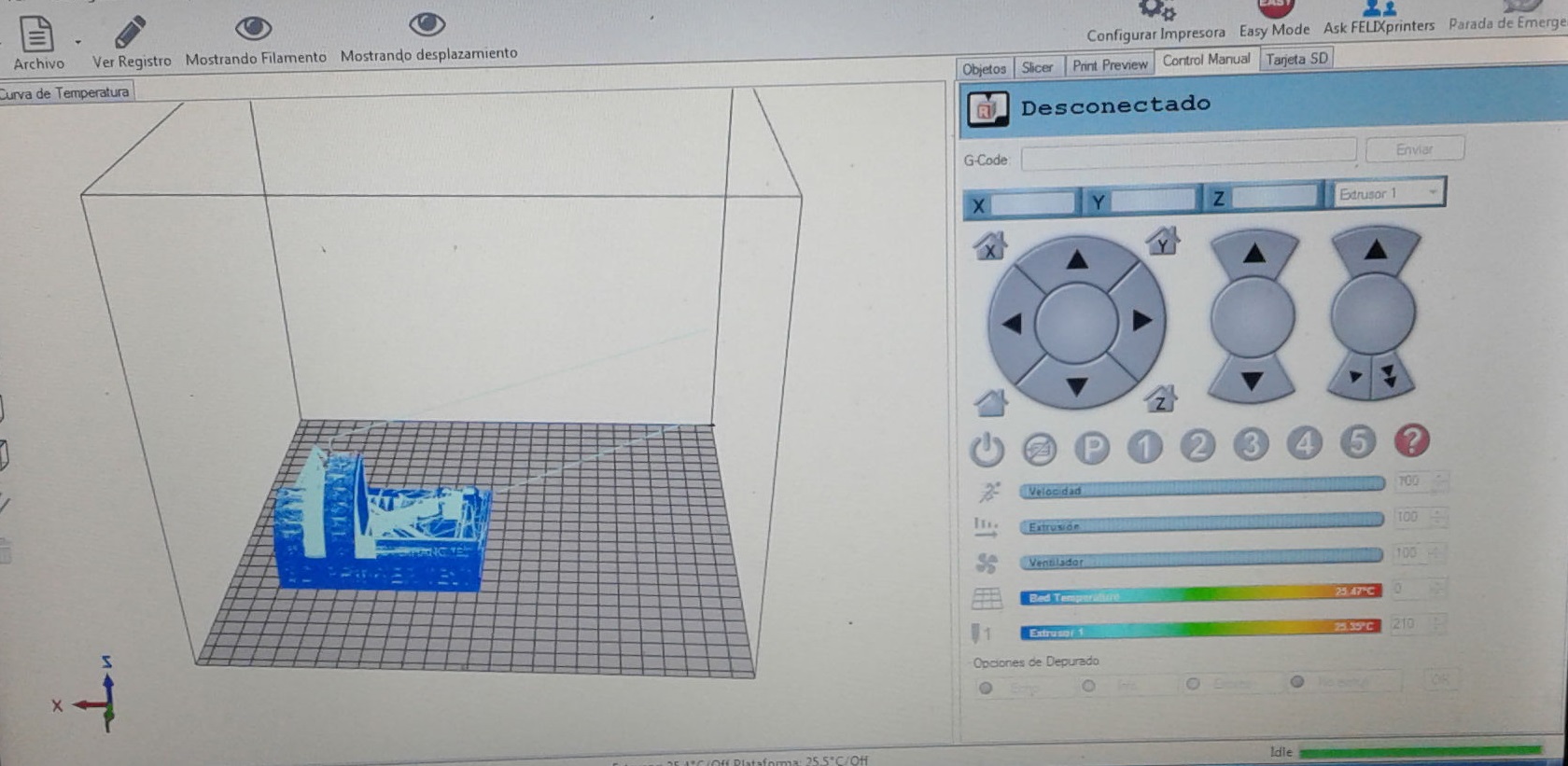
Task: Home the Z axis
Action: pyautogui.click(x=1160, y=398)
